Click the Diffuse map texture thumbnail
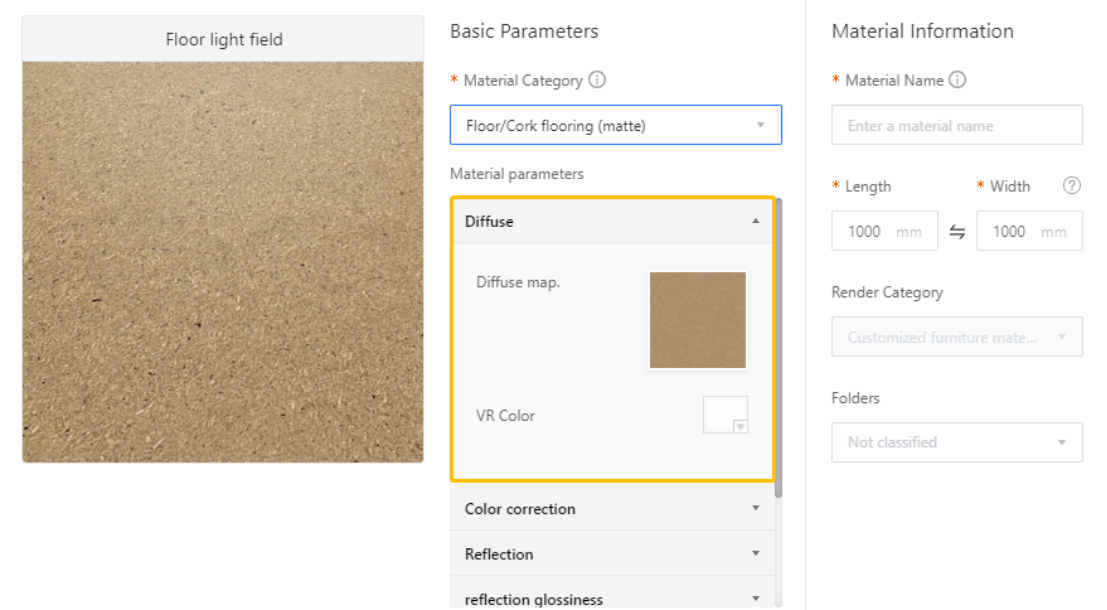 point(698,320)
